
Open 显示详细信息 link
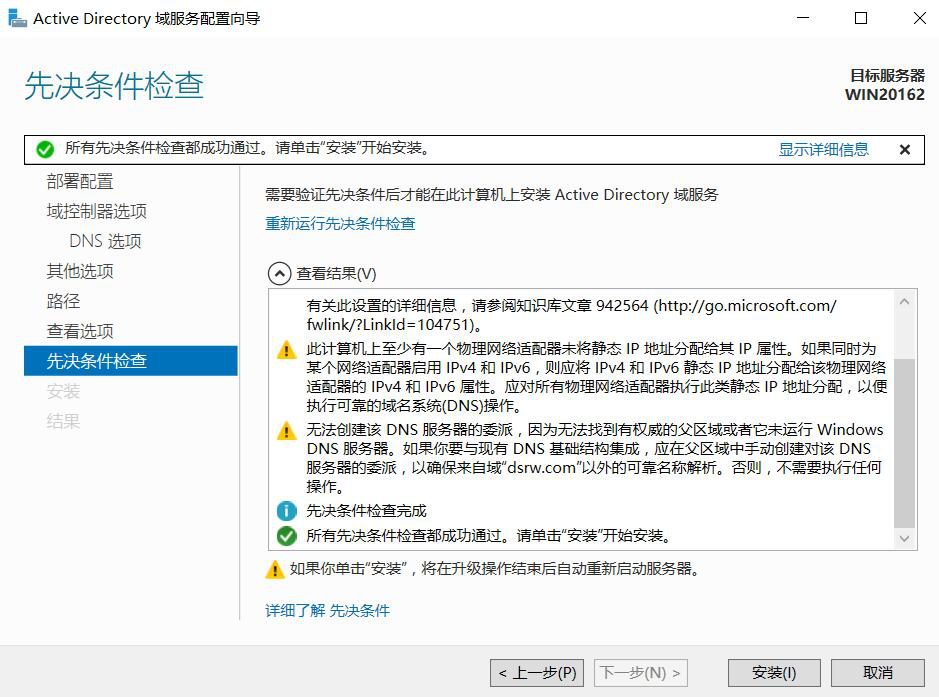point(823,149)
